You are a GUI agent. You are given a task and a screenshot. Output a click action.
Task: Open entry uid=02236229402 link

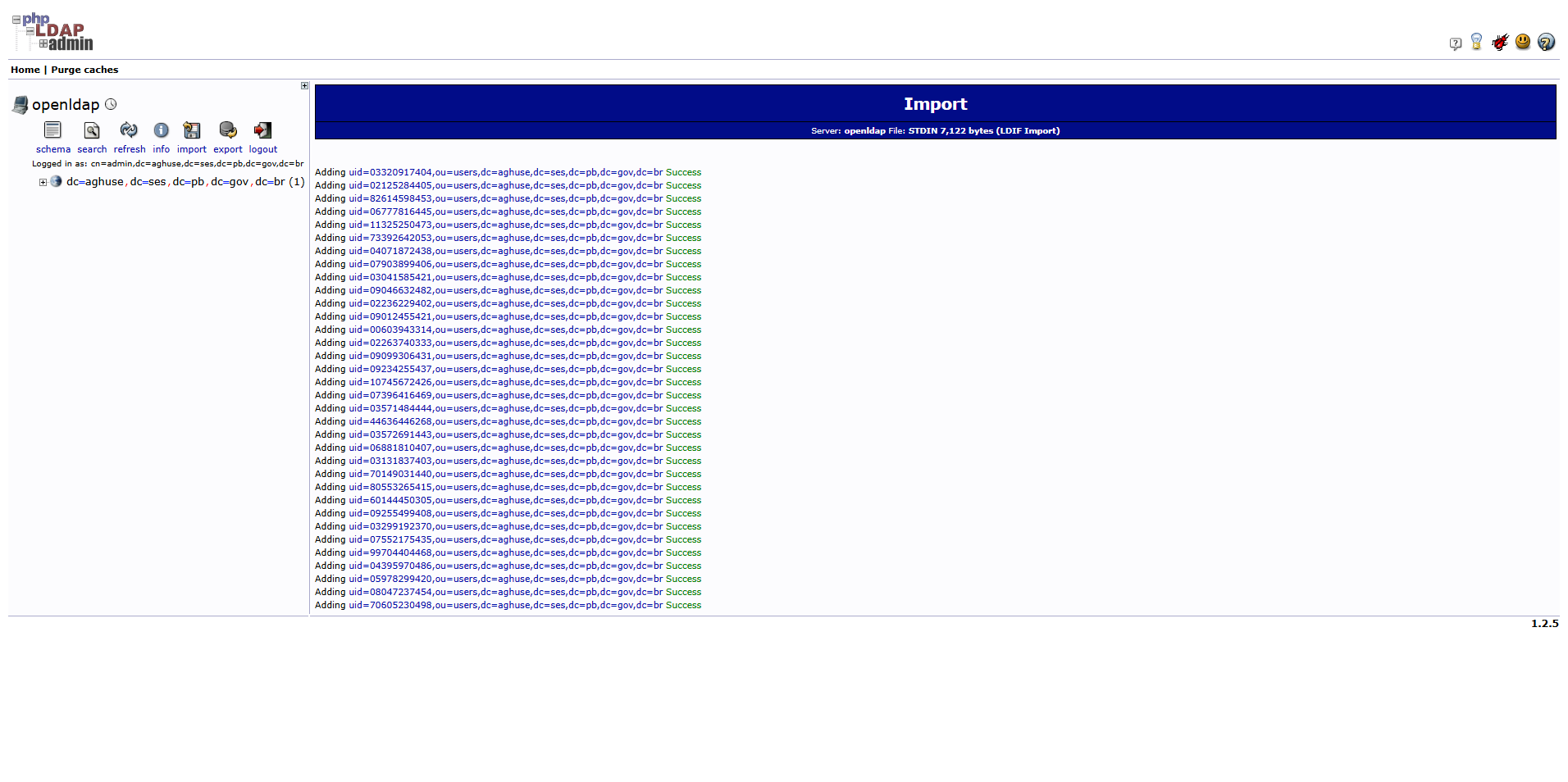[x=506, y=303]
